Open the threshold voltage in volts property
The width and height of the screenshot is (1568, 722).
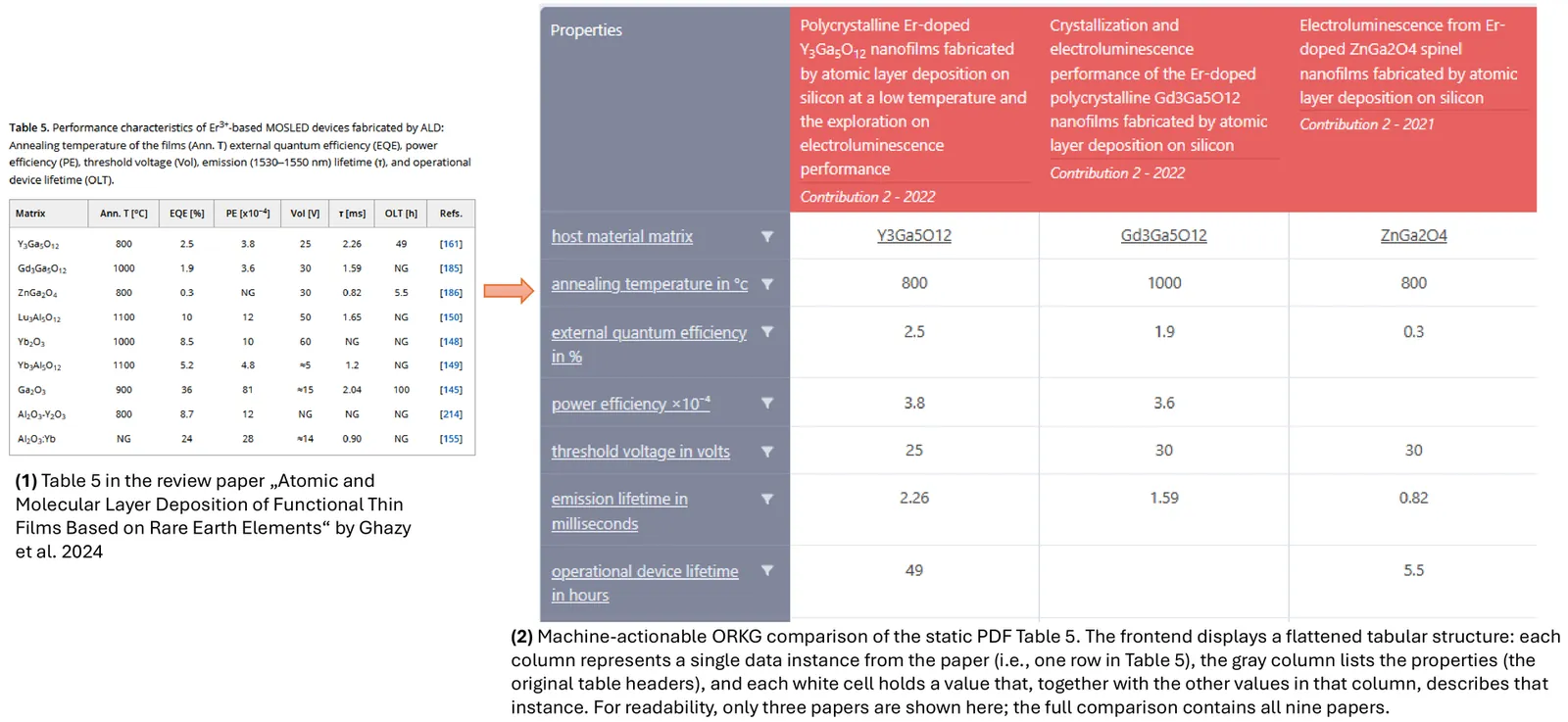pos(640,452)
